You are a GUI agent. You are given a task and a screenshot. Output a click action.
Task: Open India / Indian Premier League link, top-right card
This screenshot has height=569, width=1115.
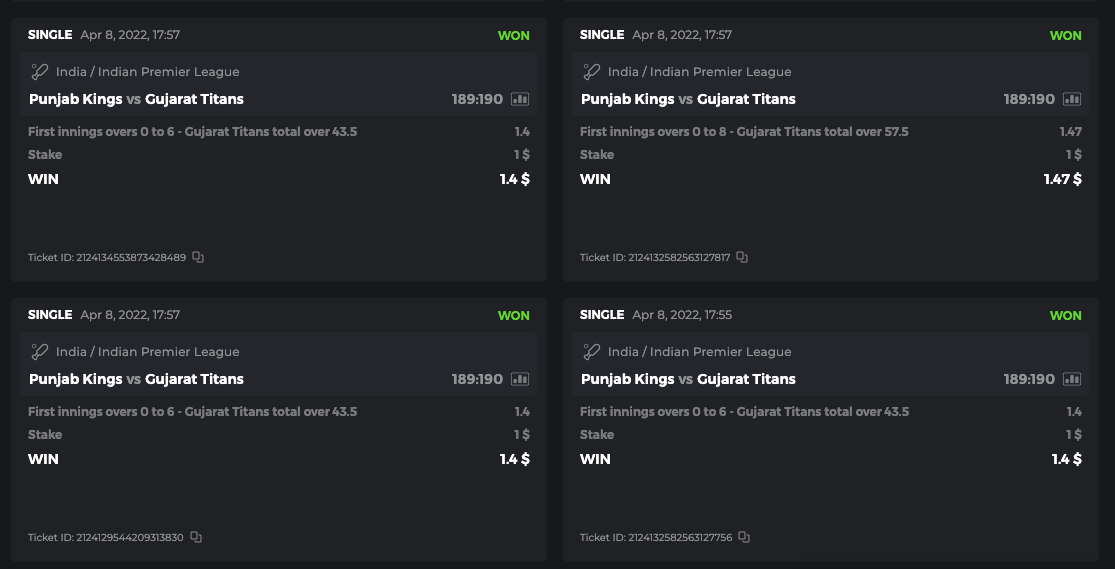(x=699, y=72)
